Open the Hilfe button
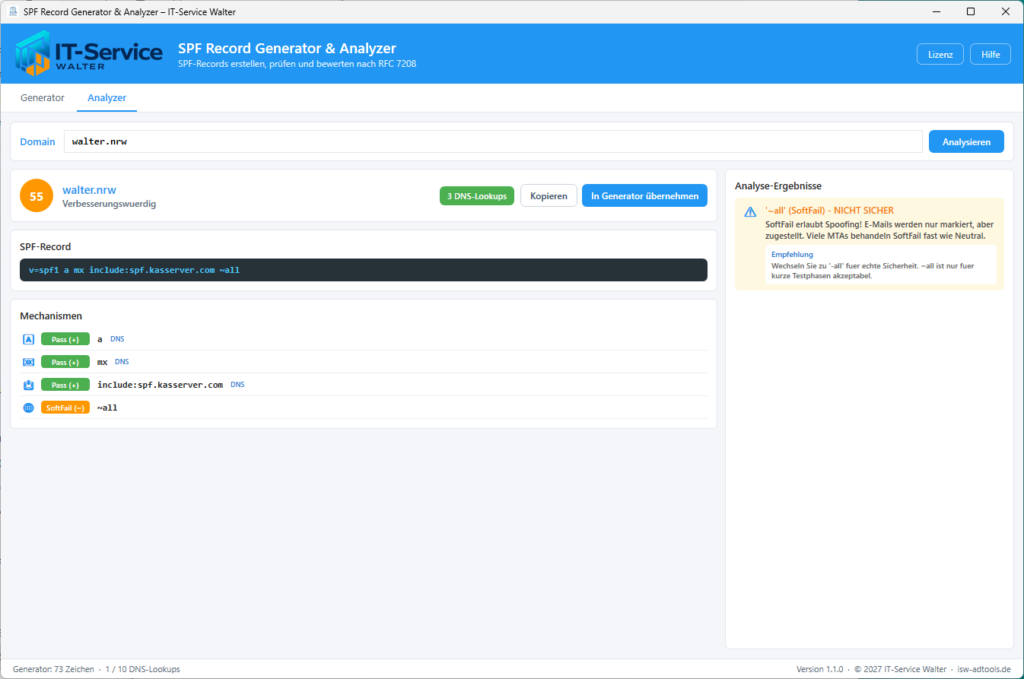The height and width of the screenshot is (679, 1024). [x=990, y=54]
